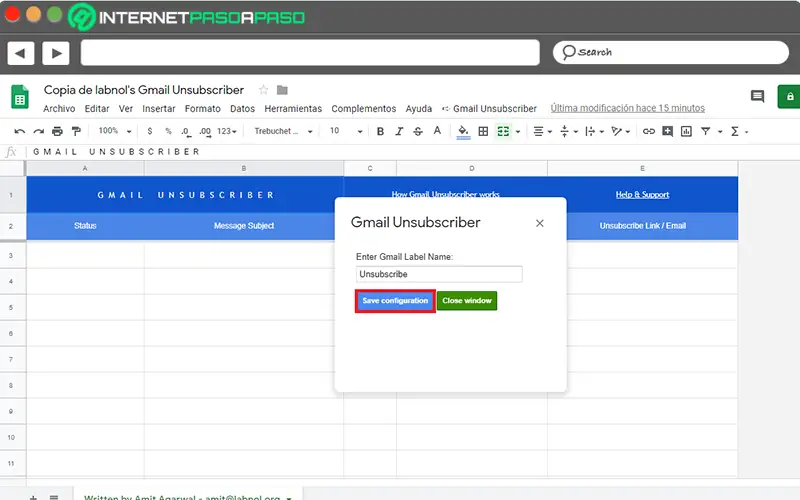Open the Insertar menu
This screenshot has height=500, width=800.
click(x=159, y=109)
